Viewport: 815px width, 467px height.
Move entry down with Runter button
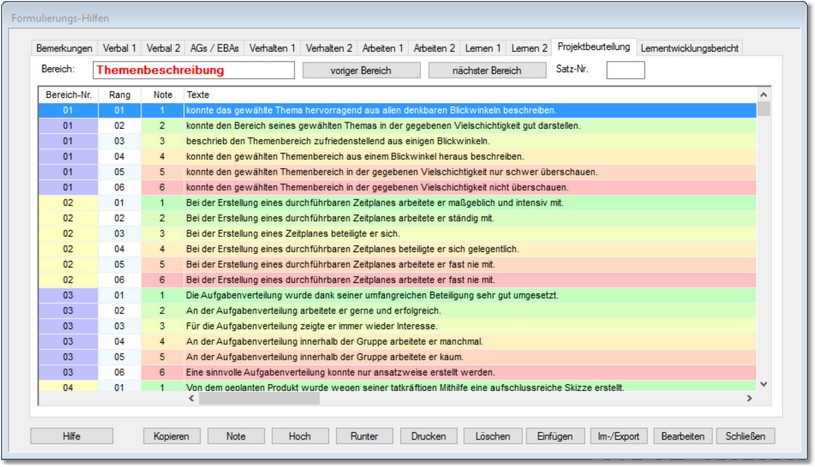pos(364,436)
